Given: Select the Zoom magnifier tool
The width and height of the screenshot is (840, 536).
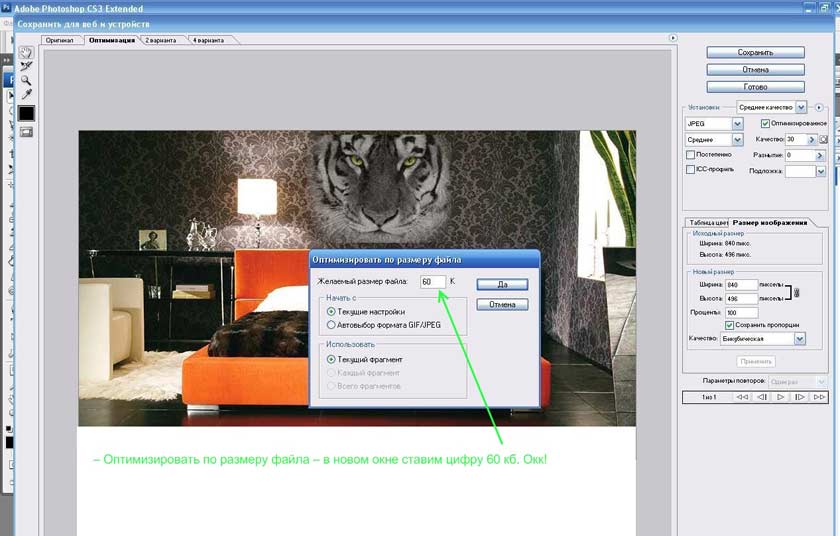Looking at the screenshot, I should click(26, 80).
